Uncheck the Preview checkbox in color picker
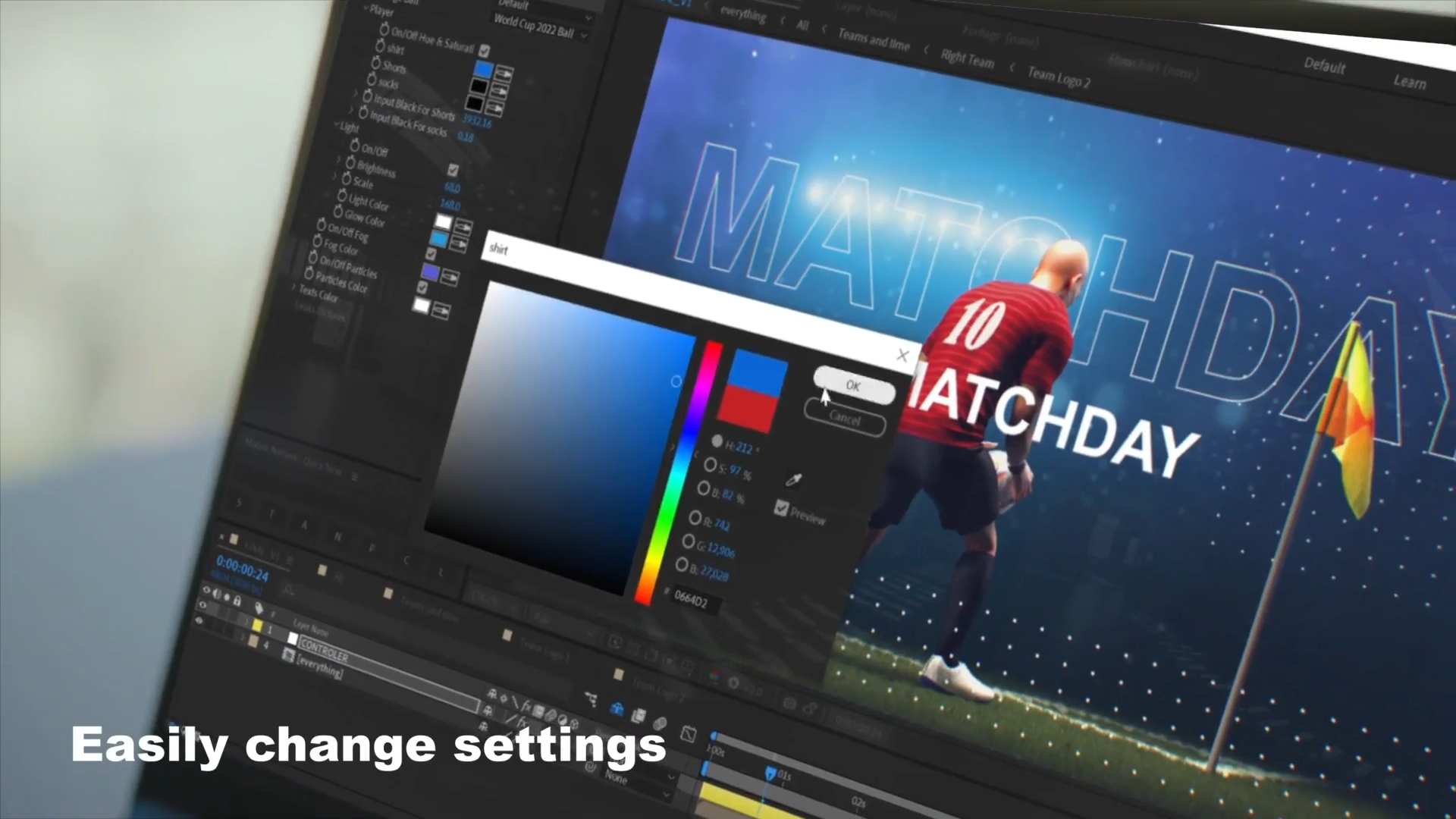This screenshot has width=1456, height=819. [781, 508]
